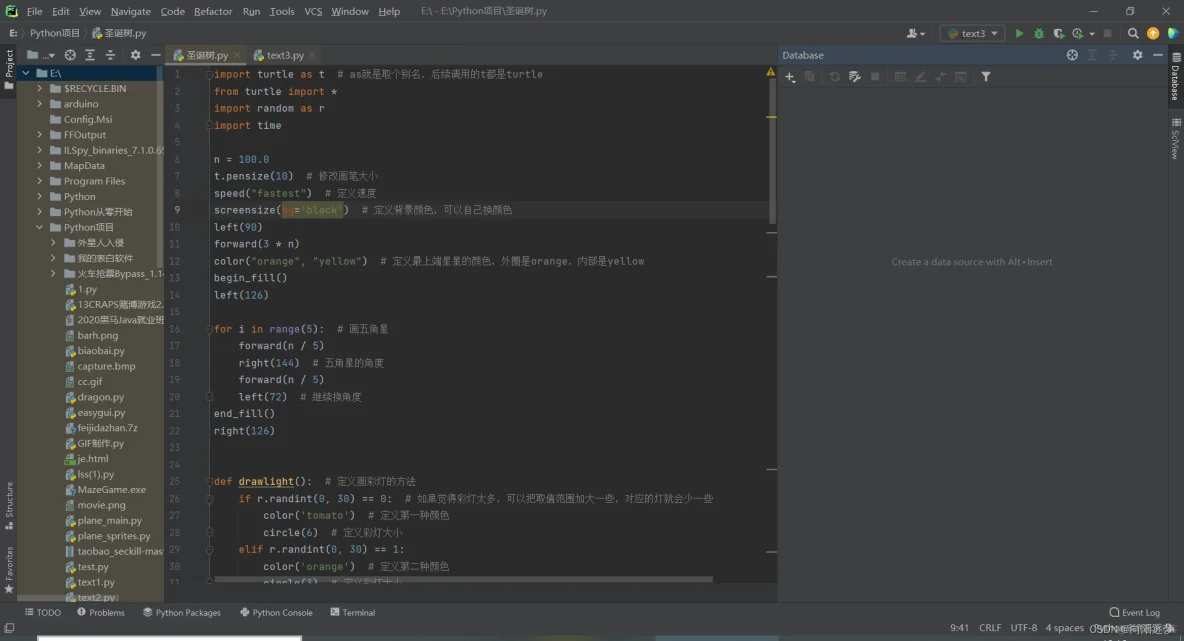Open the text3 run configuration dropdown
1184x641 pixels.
click(x=973, y=33)
